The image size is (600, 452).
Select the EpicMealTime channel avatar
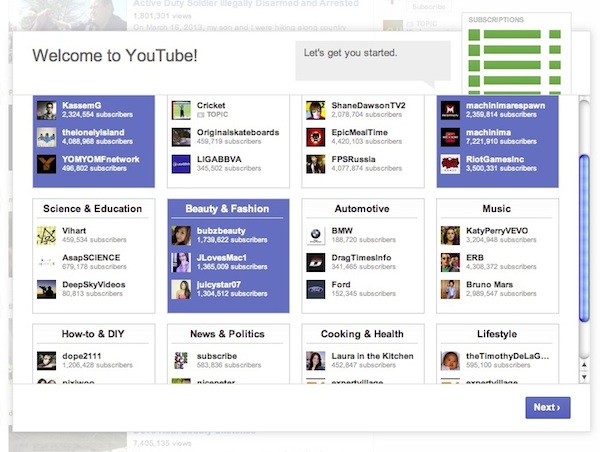pyautogui.click(x=315, y=137)
